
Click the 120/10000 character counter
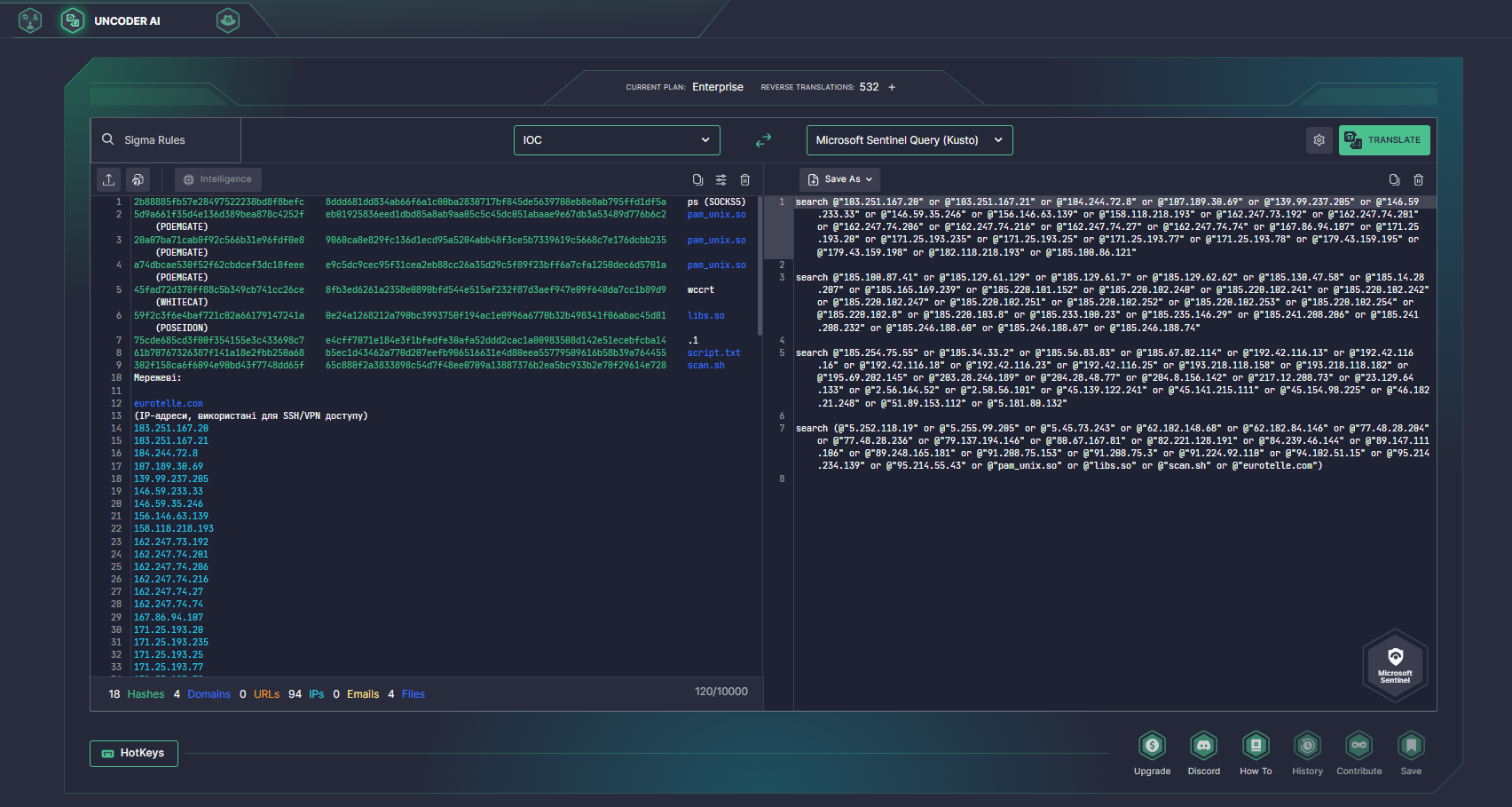click(x=721, y=692)
